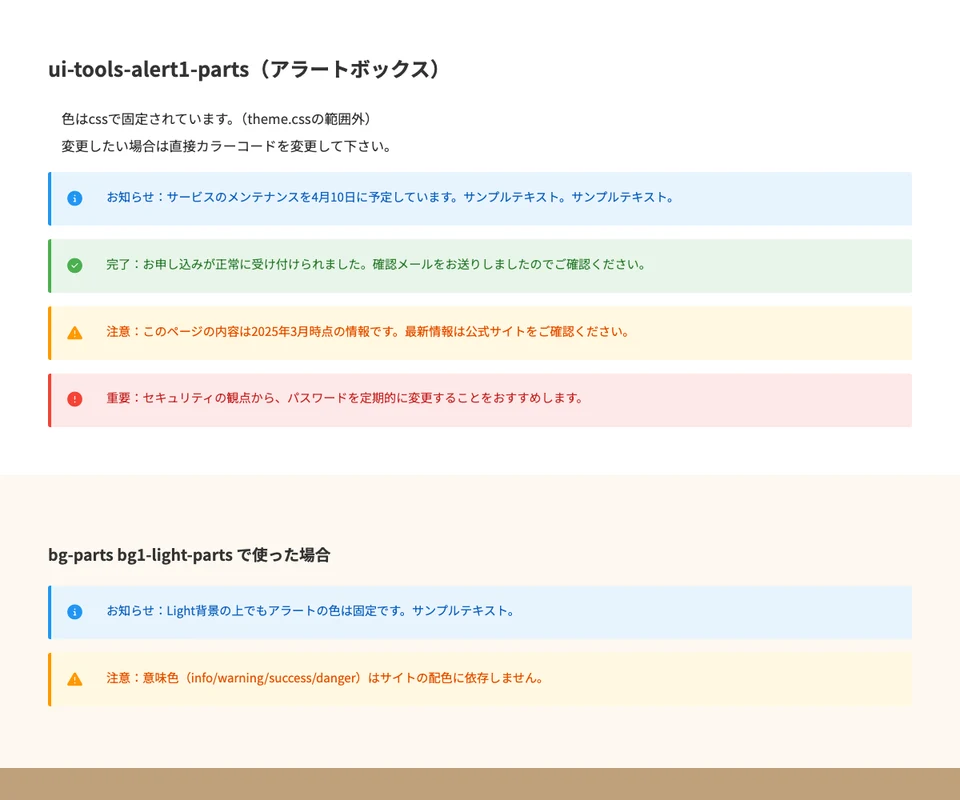The height and width of the screenshot is (800, 960).
Task: Click the bg-parts bg1-light-parts subheading
Action: (x=189, y=554)
